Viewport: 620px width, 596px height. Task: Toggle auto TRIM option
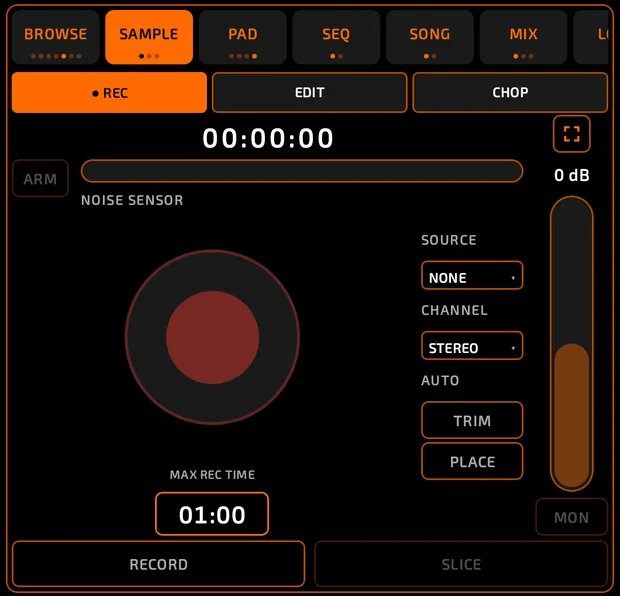472,420
